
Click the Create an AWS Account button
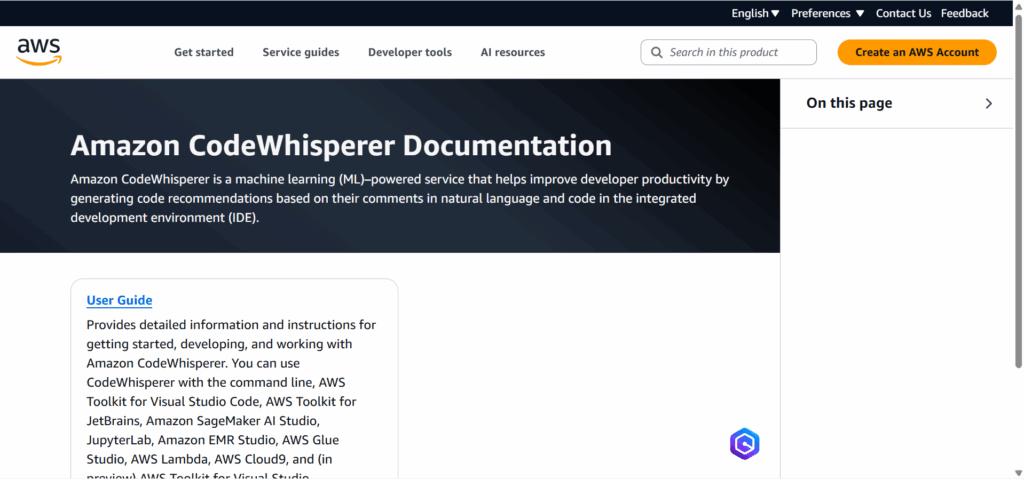[917, 52]
